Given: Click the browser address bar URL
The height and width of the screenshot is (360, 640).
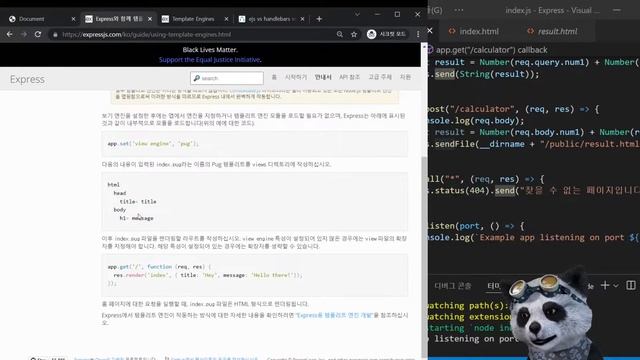Looking at the screenshot, I should click(x=147, y=35).
